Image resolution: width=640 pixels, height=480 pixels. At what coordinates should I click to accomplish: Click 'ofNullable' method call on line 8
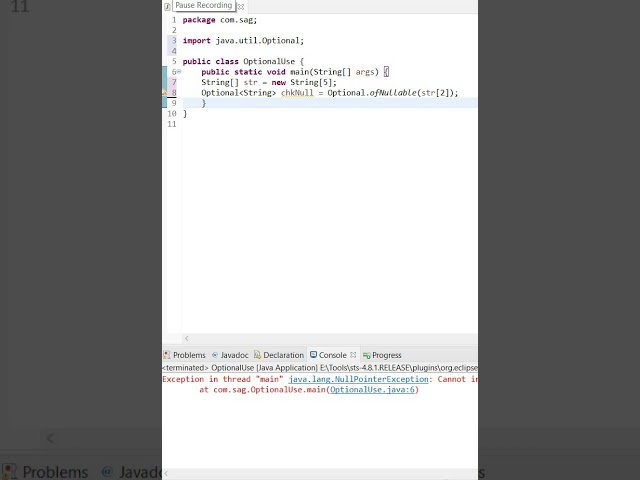393,93
